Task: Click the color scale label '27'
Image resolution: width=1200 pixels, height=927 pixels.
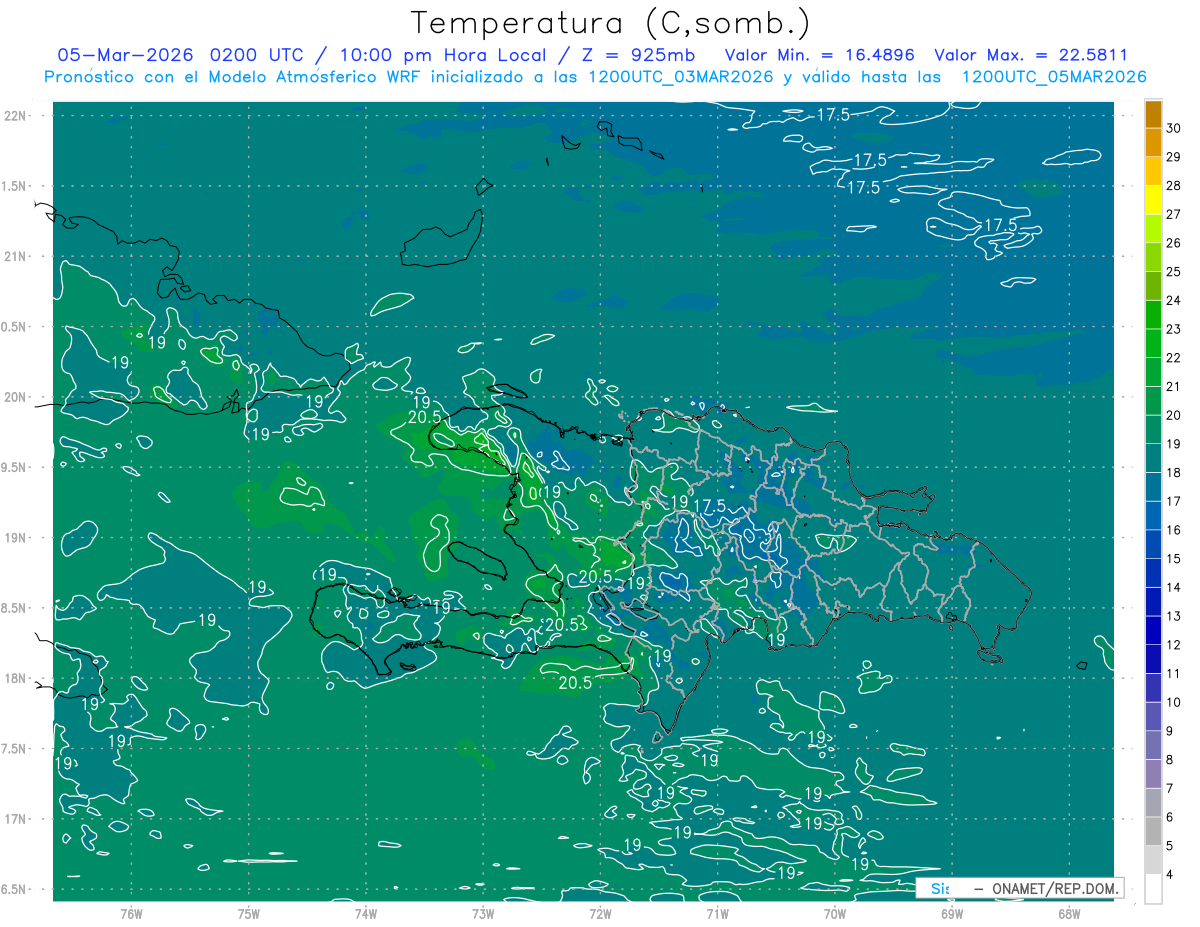Action: [x=1174, y=214]
